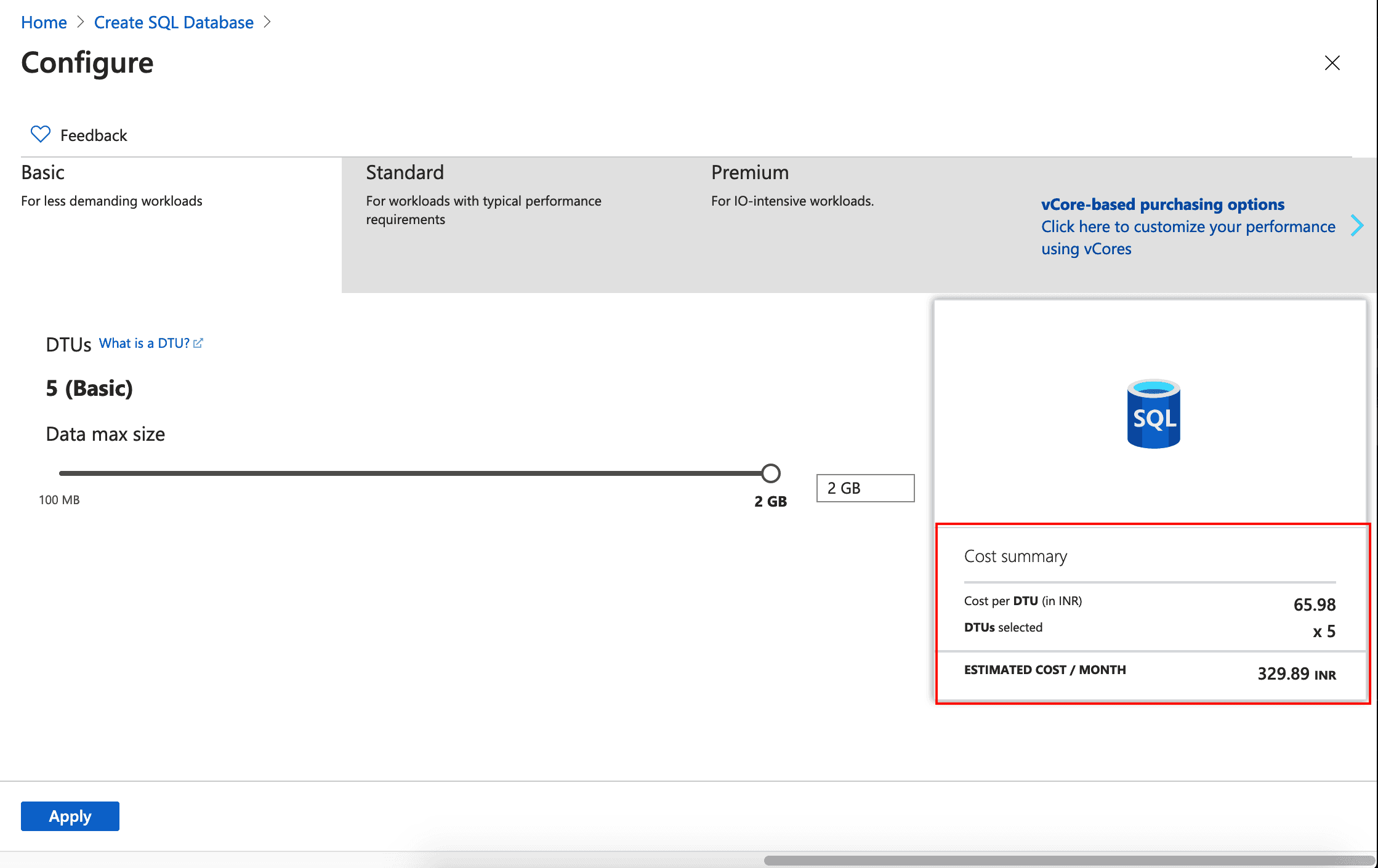Click the vCore-based purchasing options arrow

(1358, 225)
